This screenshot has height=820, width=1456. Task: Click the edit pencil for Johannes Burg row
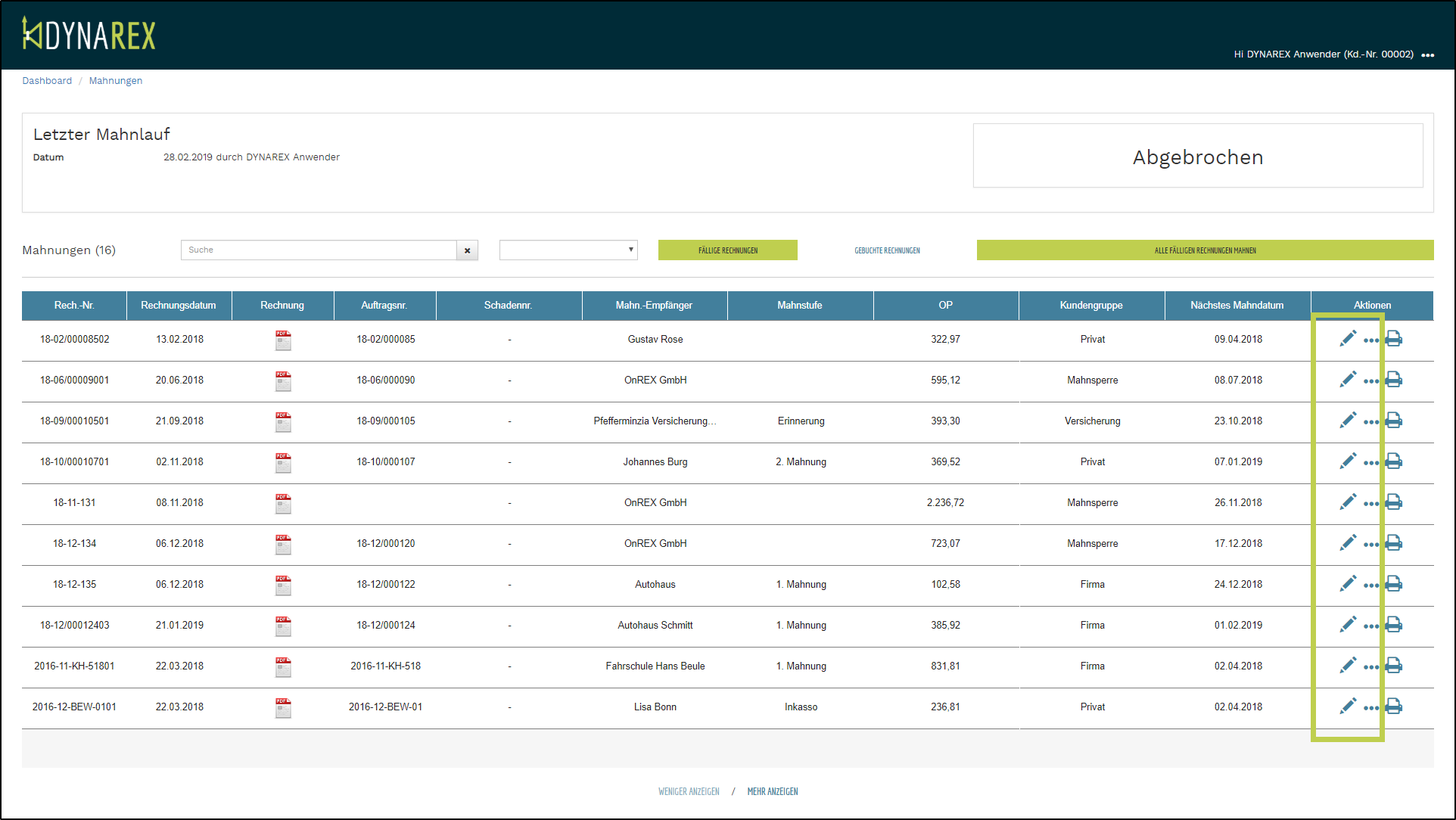point(1348,461)
